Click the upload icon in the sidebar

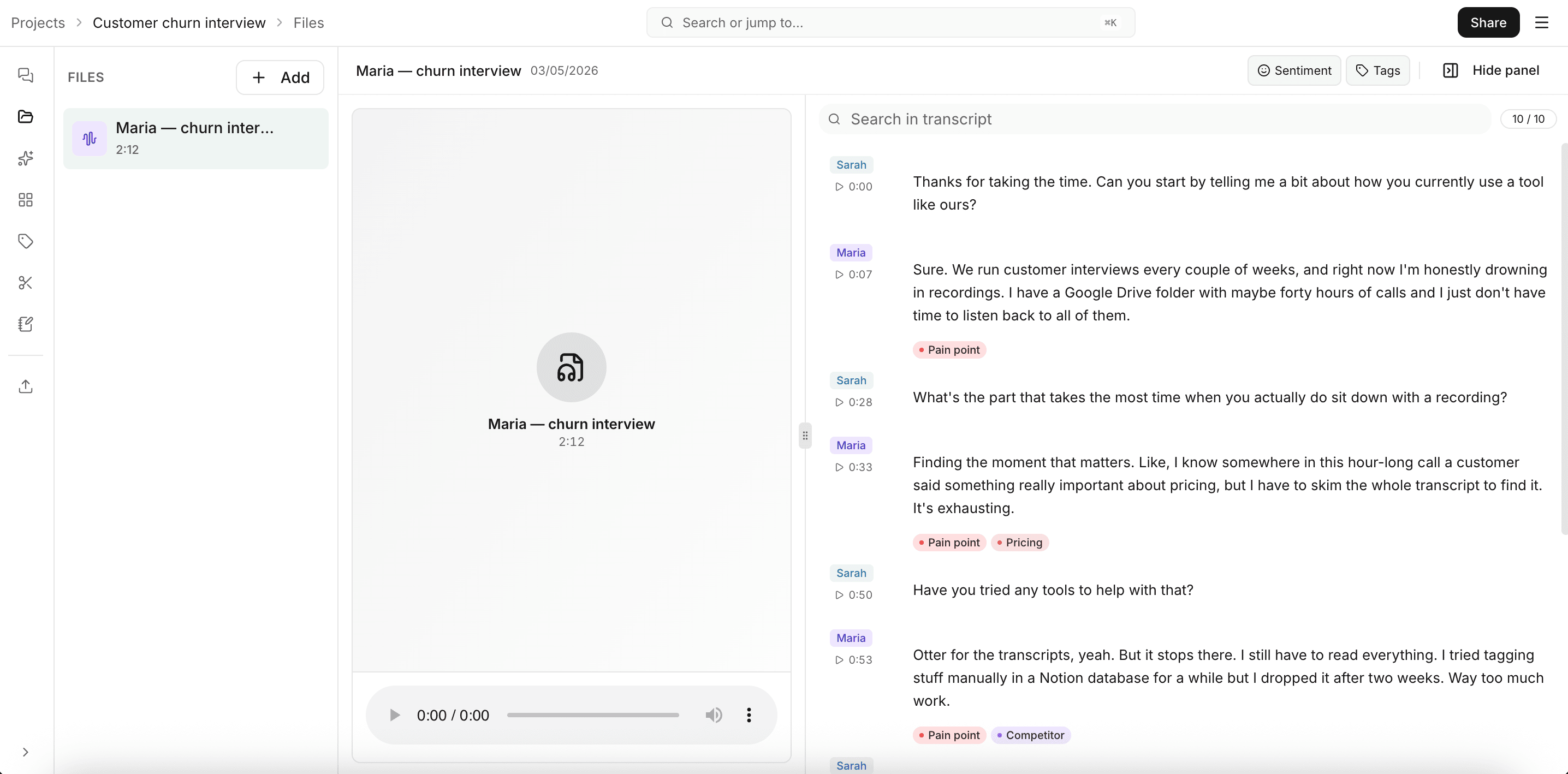[26, 386]
